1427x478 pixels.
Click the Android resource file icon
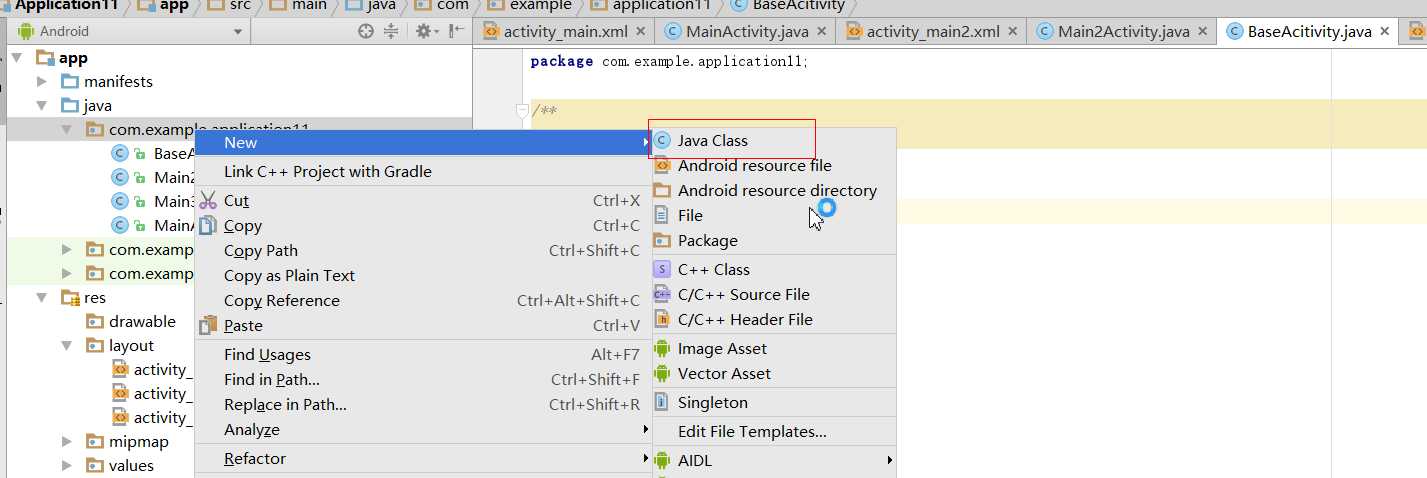[662, 166]
